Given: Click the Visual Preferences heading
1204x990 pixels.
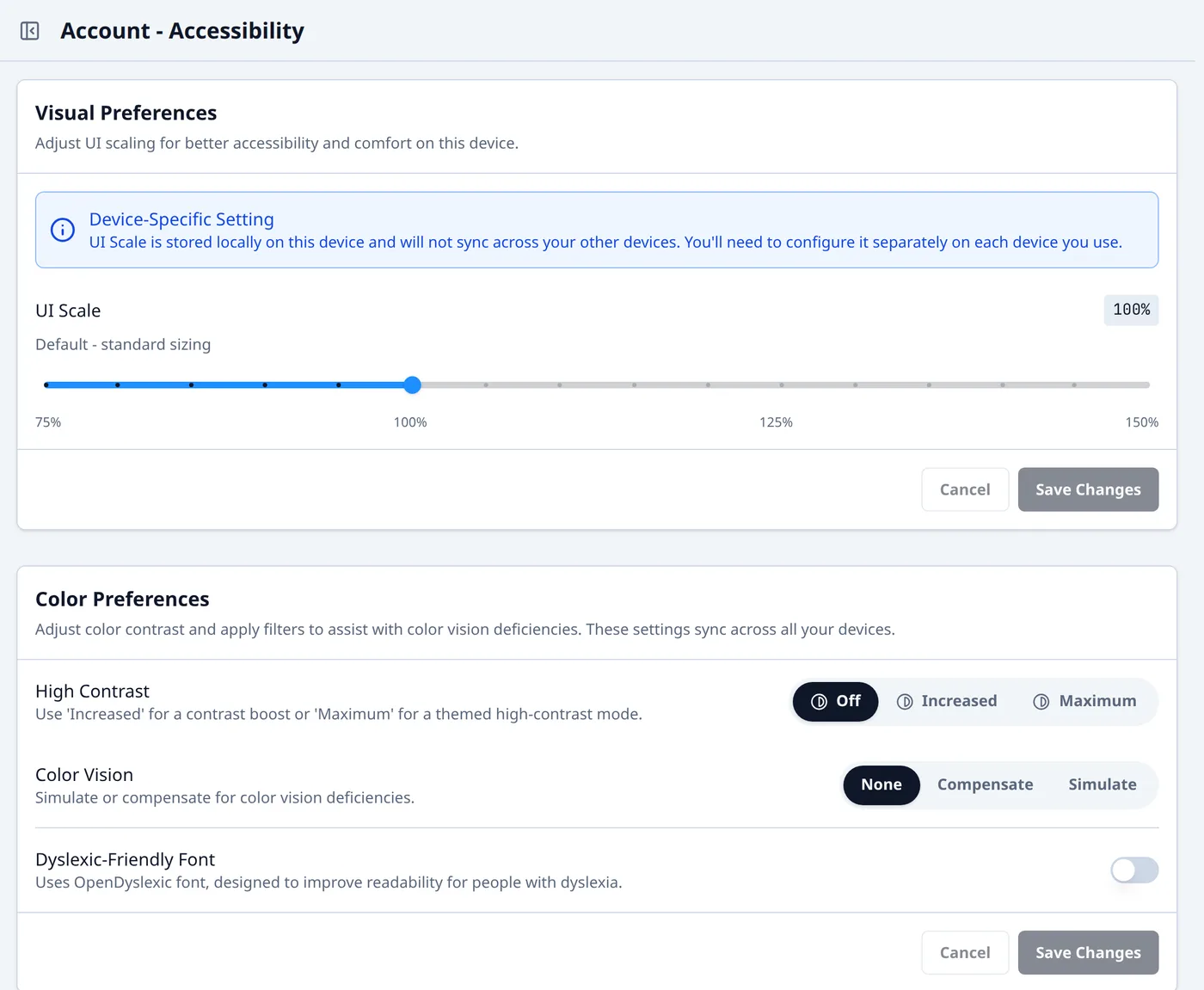Looking at the screenshot, I should tap(126, 113).
